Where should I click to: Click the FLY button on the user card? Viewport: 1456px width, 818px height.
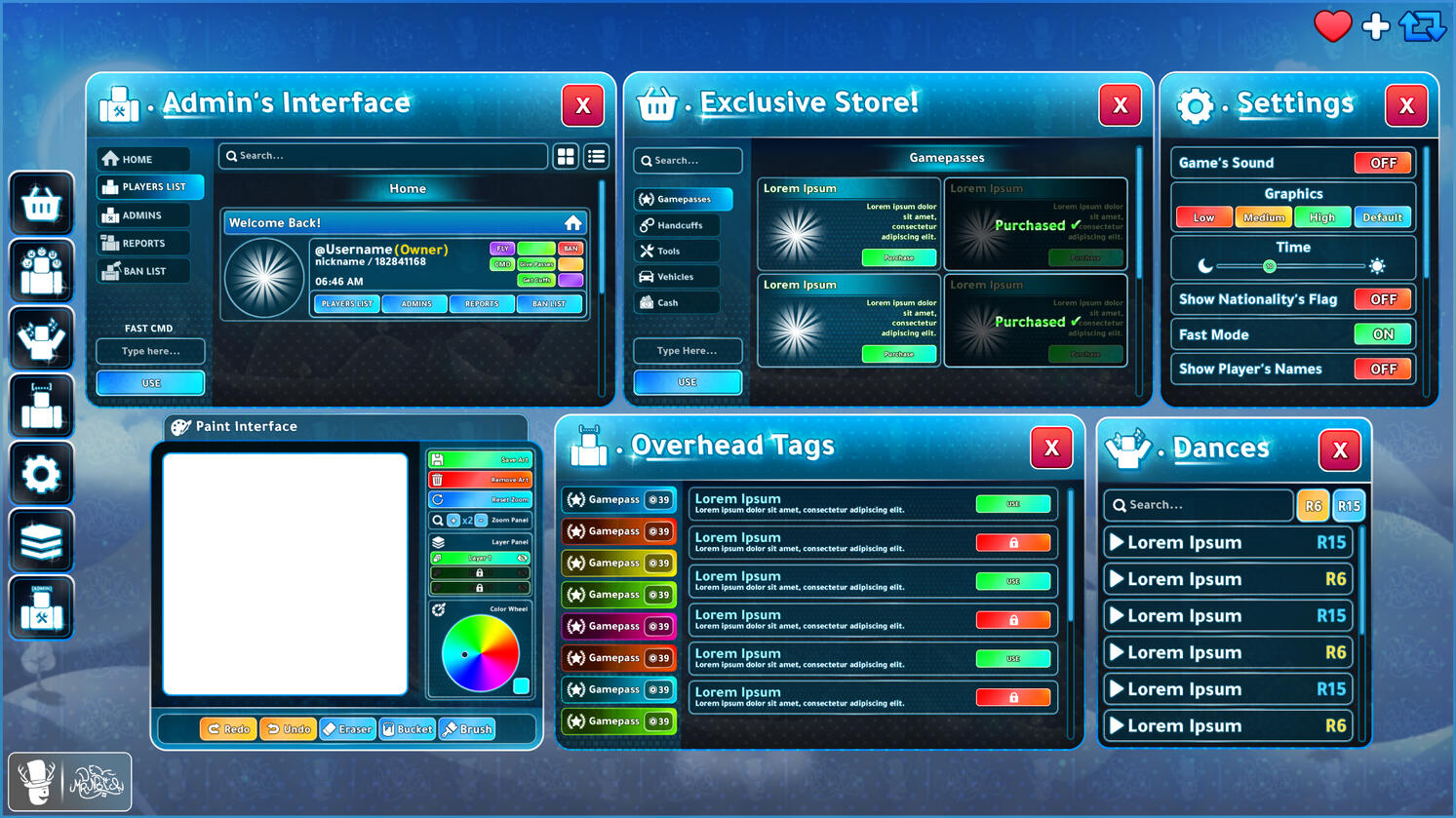click(x=501, y=249)
